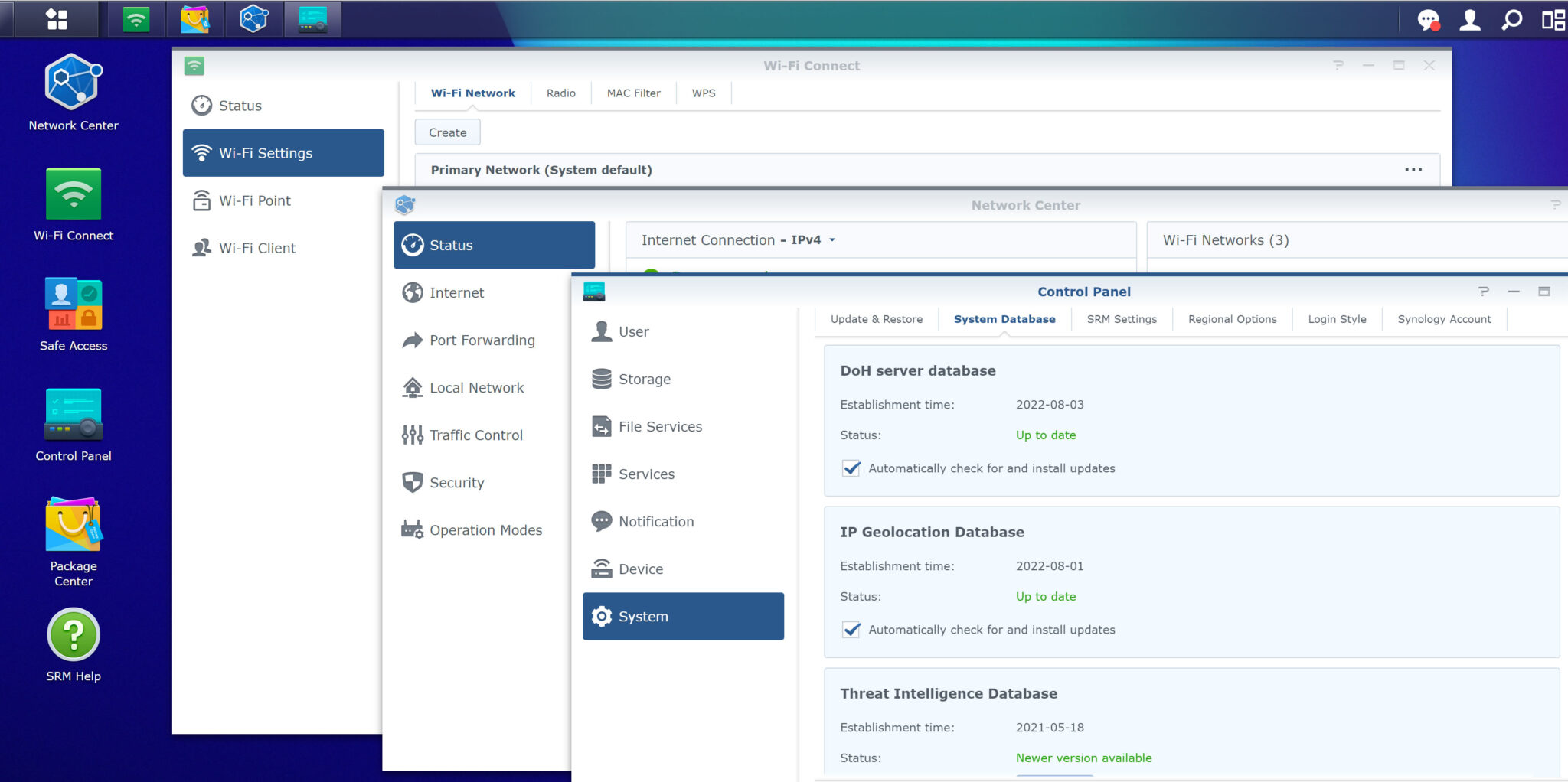Select Port Forwarding in Network Center

coord(482,340)
